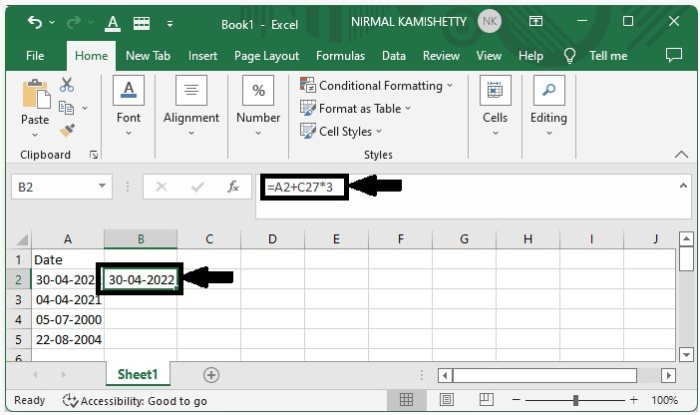Open the Clipboard dialog launcher
Screen dimensions: 700x415
pos(94,155)
